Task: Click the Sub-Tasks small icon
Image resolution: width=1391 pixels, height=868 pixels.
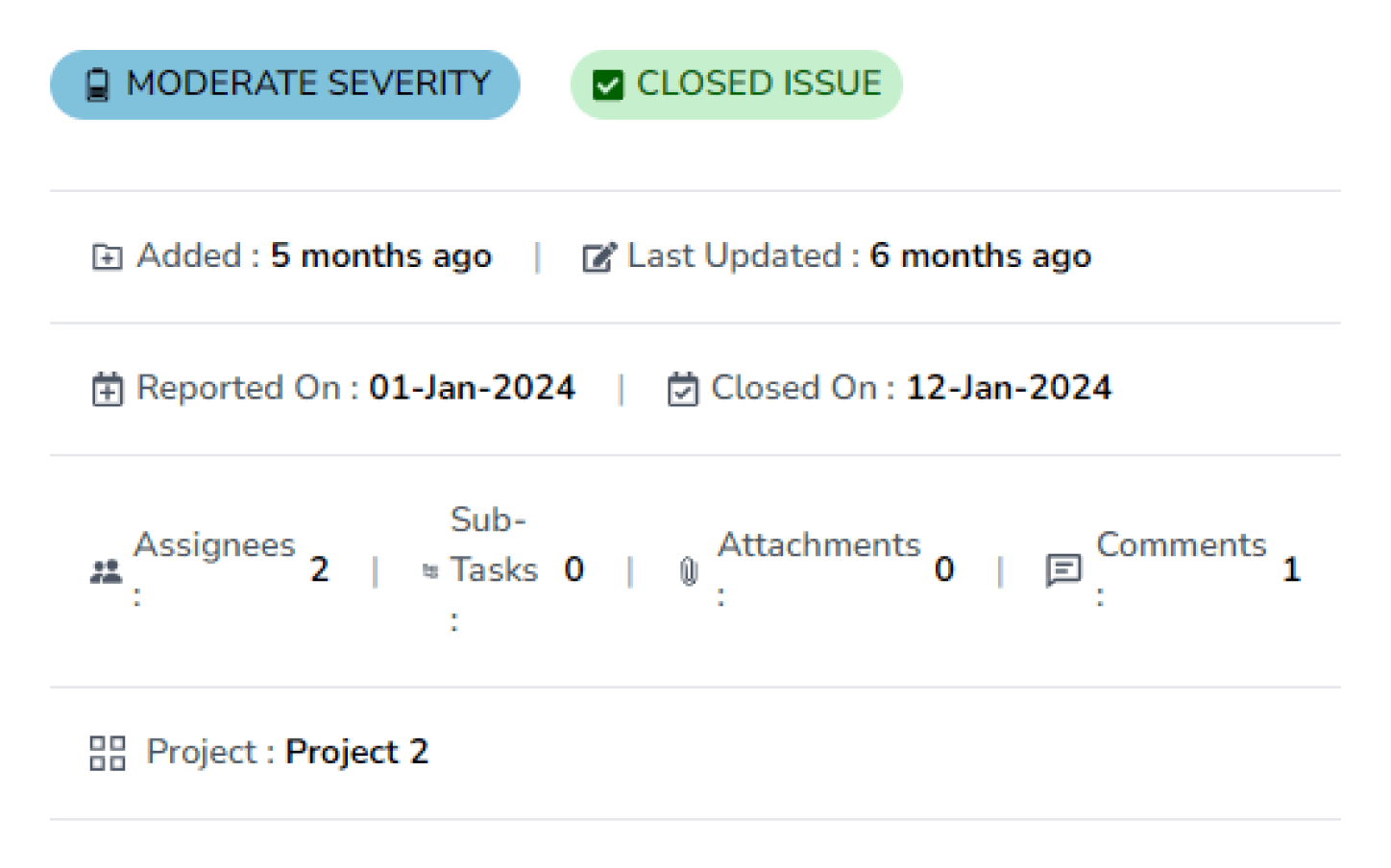Action: [x=430, y=571]
